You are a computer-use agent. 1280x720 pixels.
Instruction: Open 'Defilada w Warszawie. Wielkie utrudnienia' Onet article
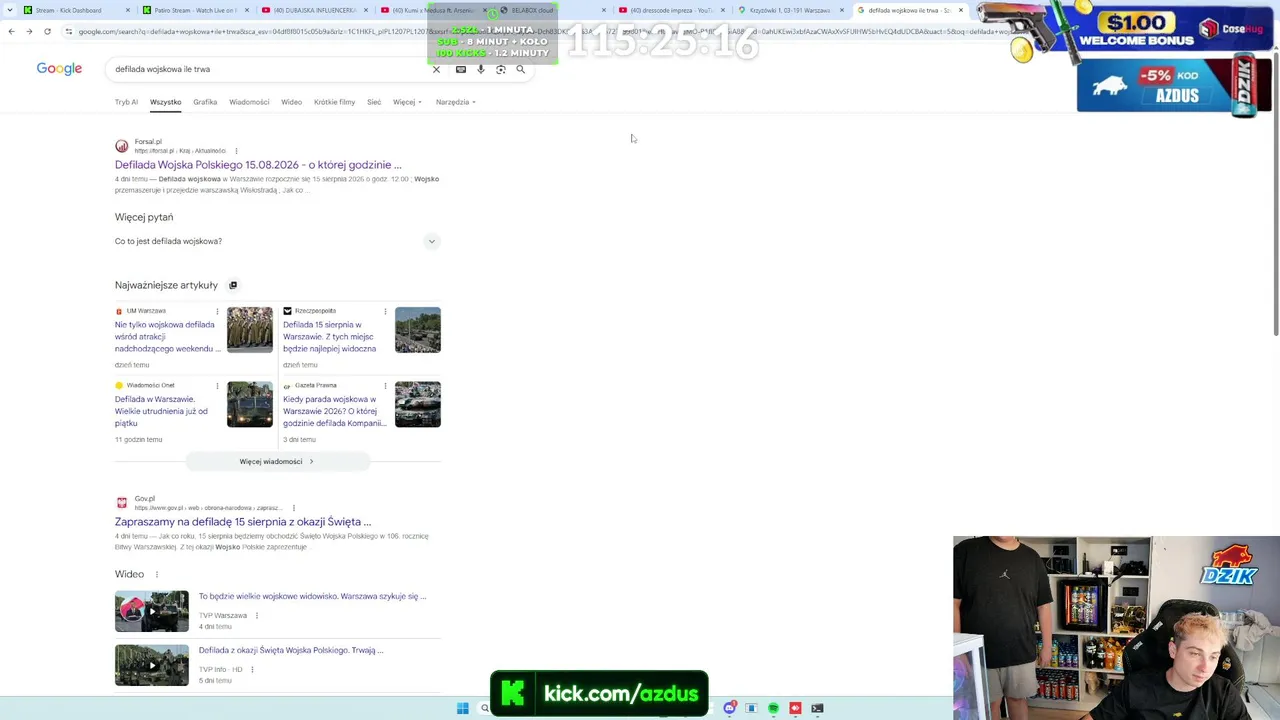162,411
